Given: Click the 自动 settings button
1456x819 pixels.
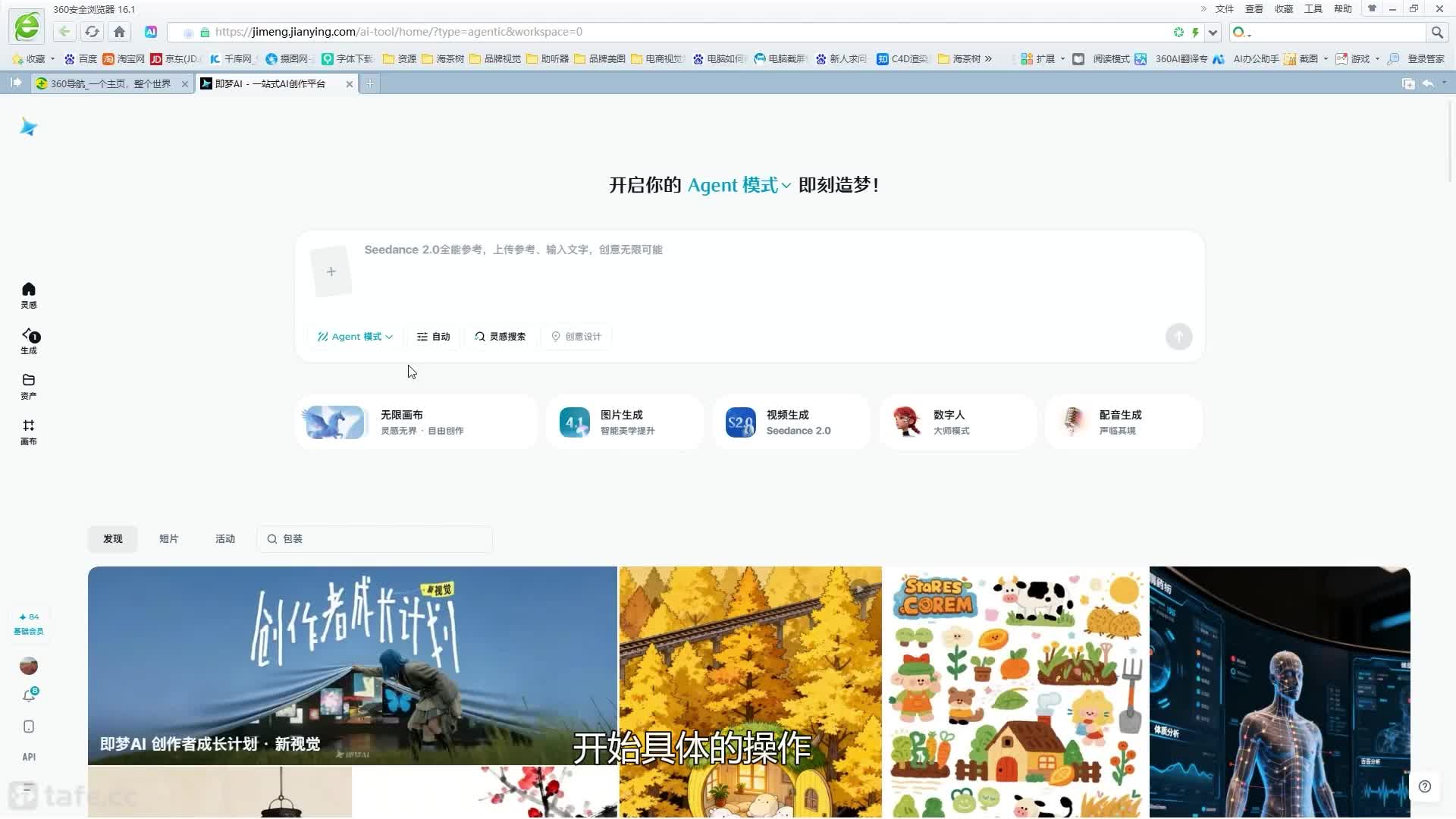Looking at the screenshot, I should pyautogui.click(x=434, y=337).
